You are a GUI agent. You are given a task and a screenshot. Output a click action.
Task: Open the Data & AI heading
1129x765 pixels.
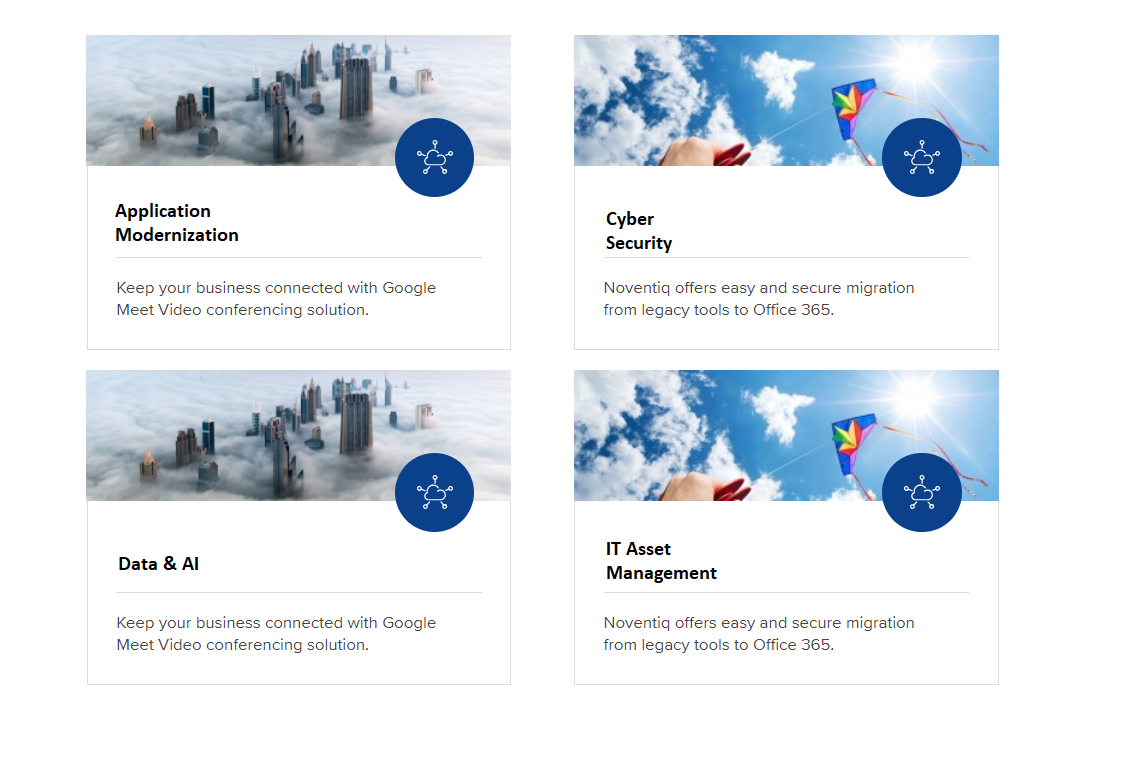pyautogui.click(x=158, y=563)
